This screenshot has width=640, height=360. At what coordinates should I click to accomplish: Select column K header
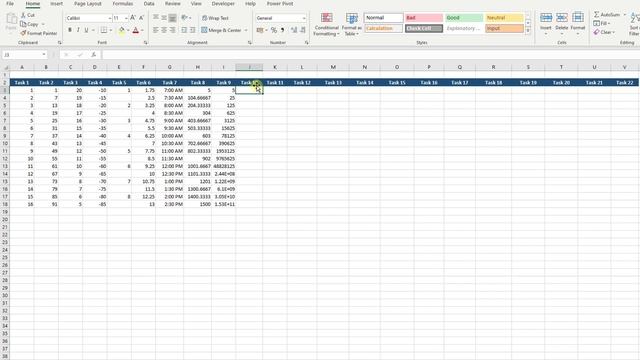click(x=275, y=67)
